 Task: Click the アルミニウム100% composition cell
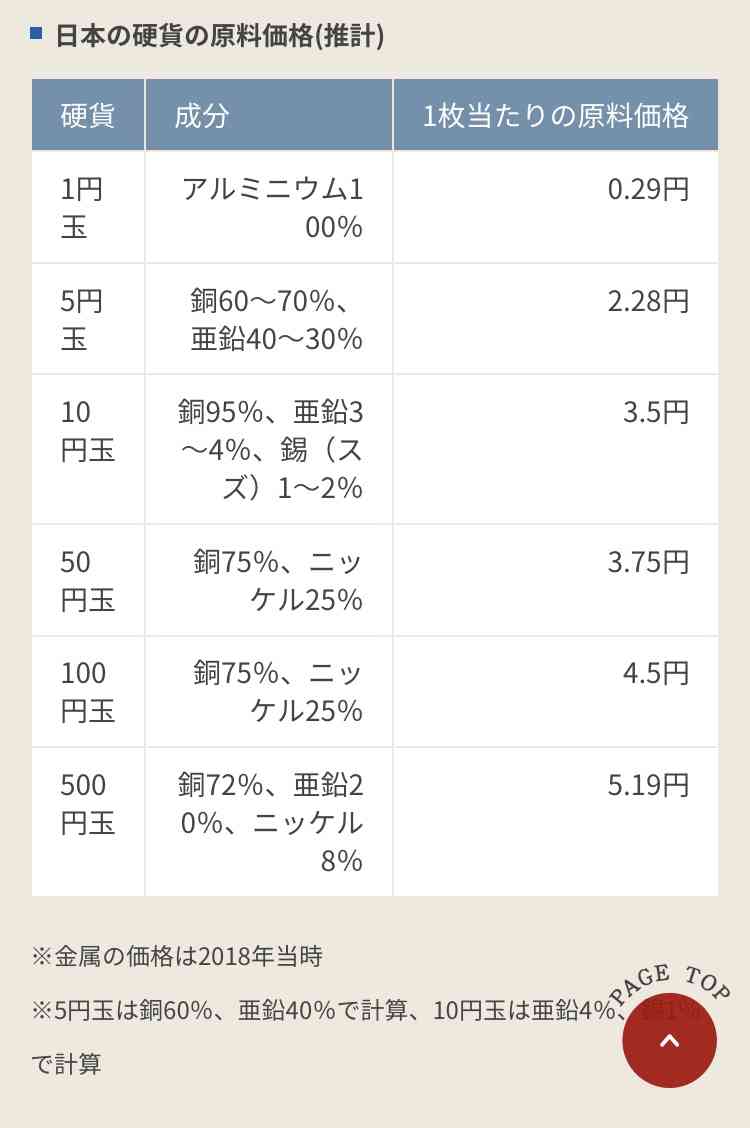point(269,207)
